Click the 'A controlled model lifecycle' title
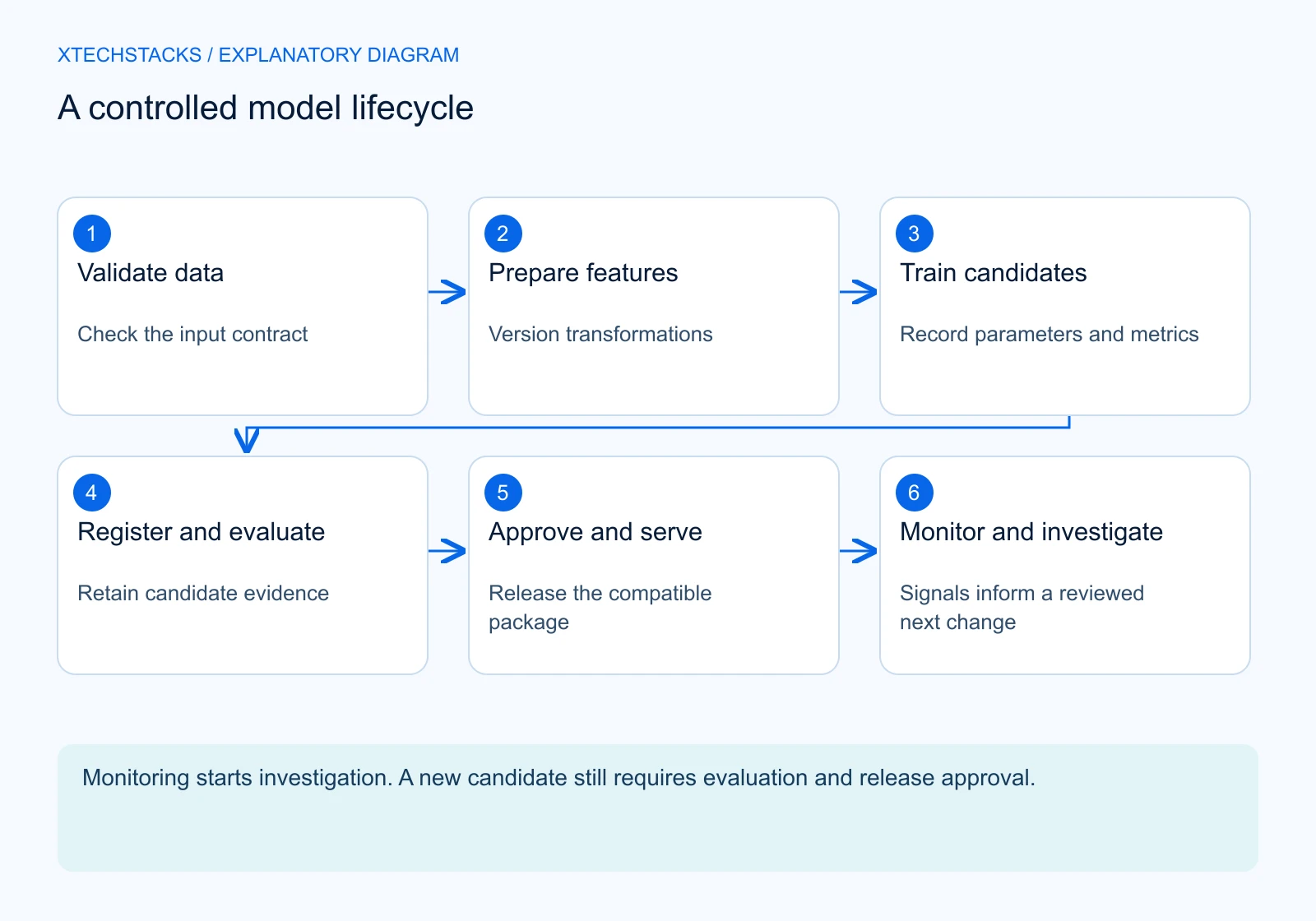Screen dimensions: 1316x921 pos(266,109)
